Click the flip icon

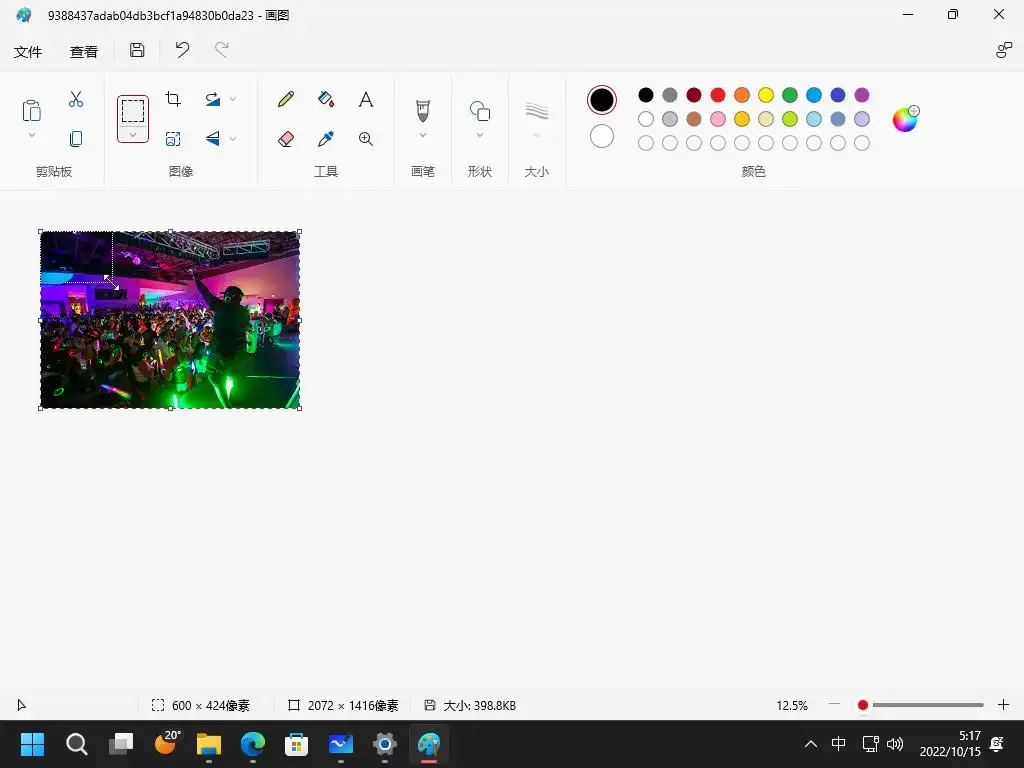click(213, 138)
